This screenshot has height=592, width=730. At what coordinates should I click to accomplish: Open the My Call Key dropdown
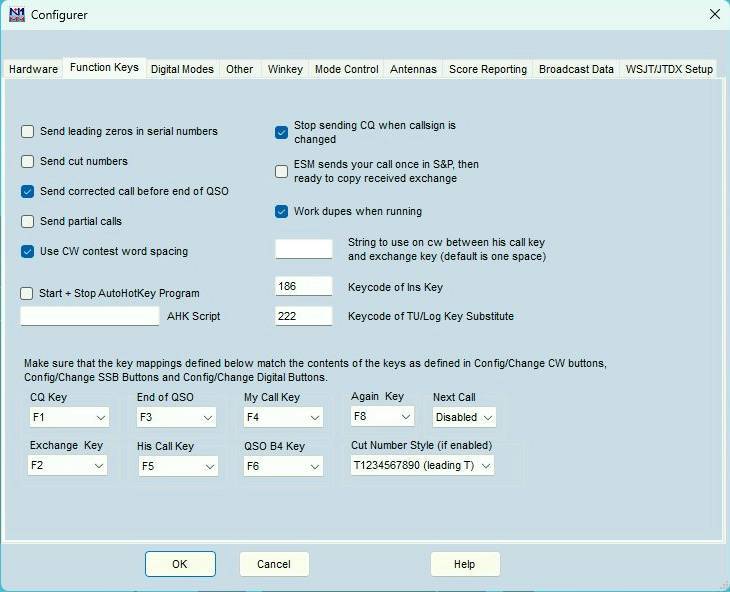[283, 417]
